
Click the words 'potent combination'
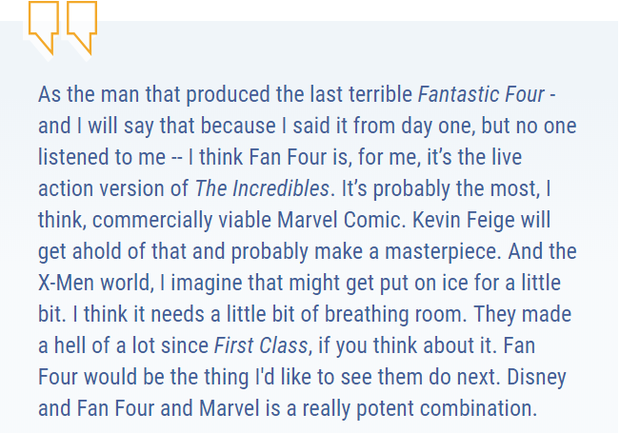tap(444, 409)
